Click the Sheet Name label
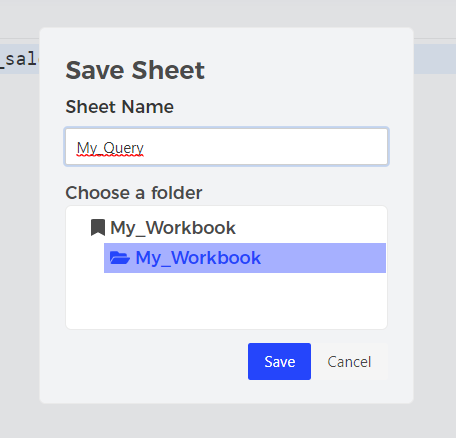 (x=120, y=107)
